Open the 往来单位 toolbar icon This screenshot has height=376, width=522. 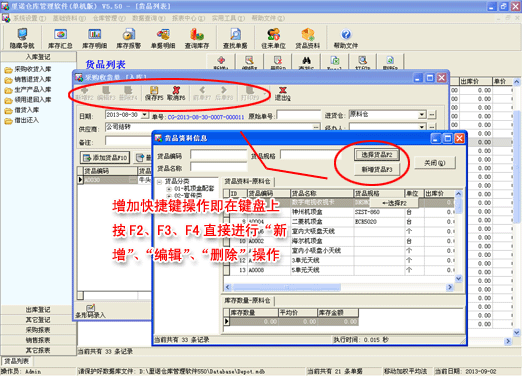tap(273, 39)
